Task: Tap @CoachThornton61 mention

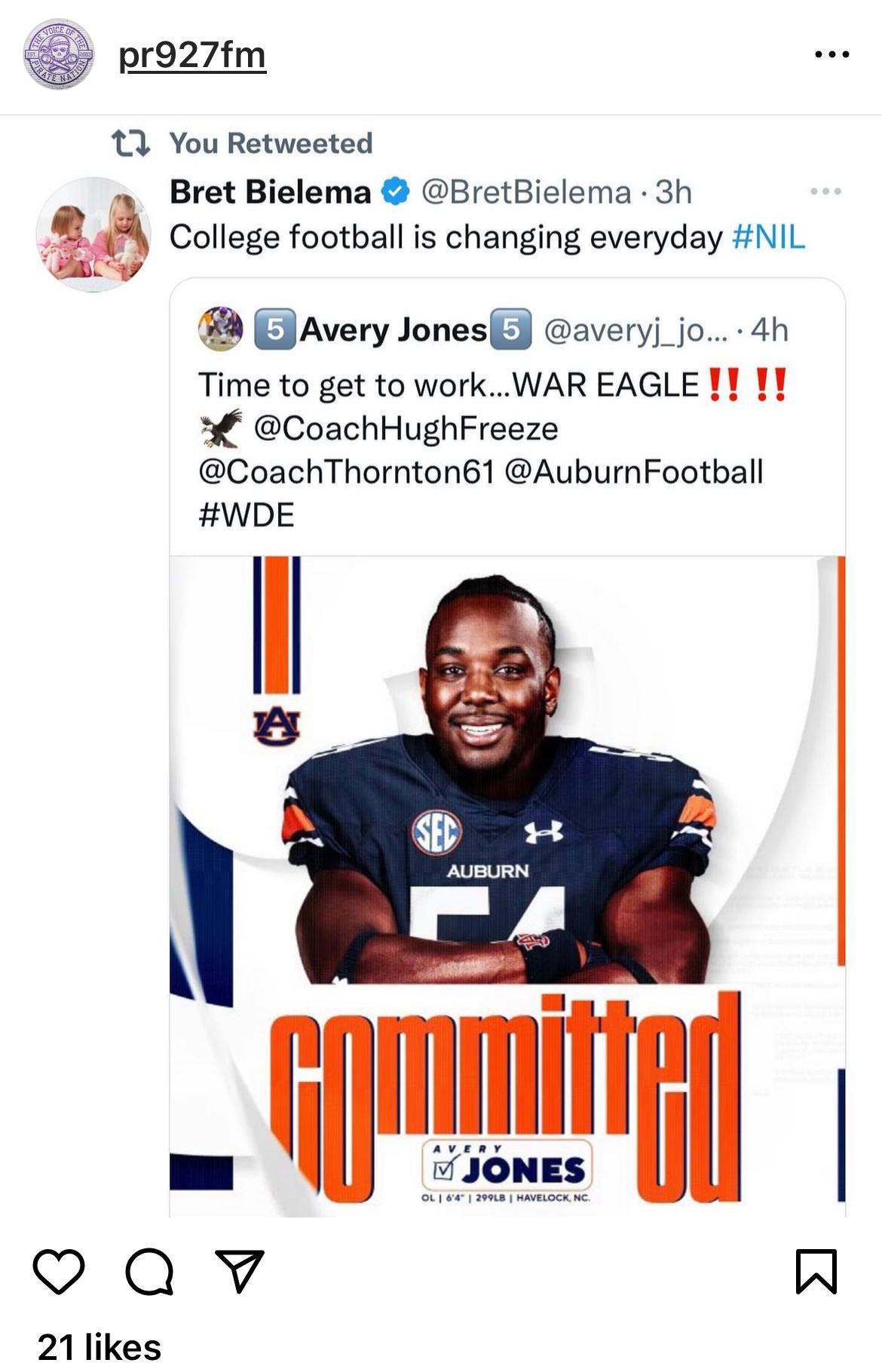Action: tap(346, 472)
